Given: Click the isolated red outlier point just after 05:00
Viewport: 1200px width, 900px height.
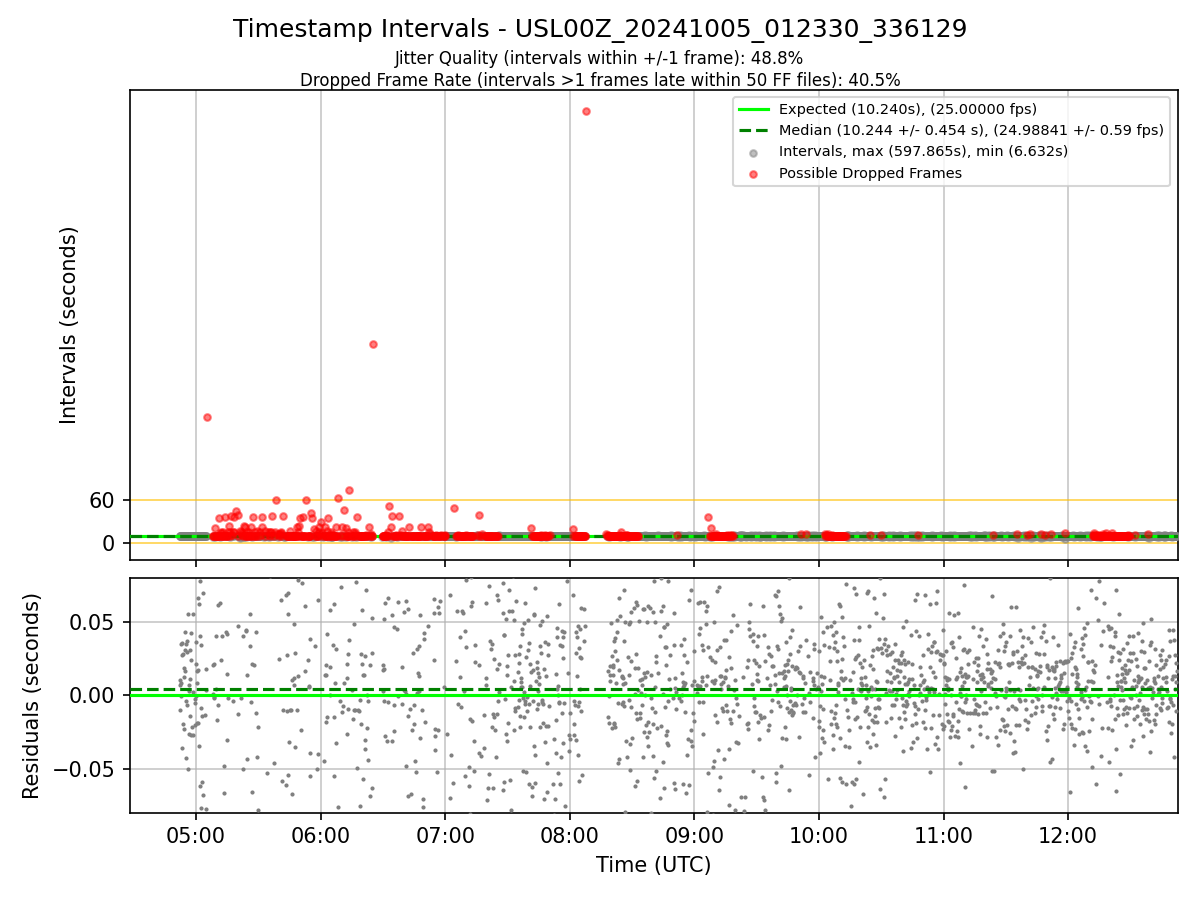Looking at the screenshot, I should click(207, 417).
